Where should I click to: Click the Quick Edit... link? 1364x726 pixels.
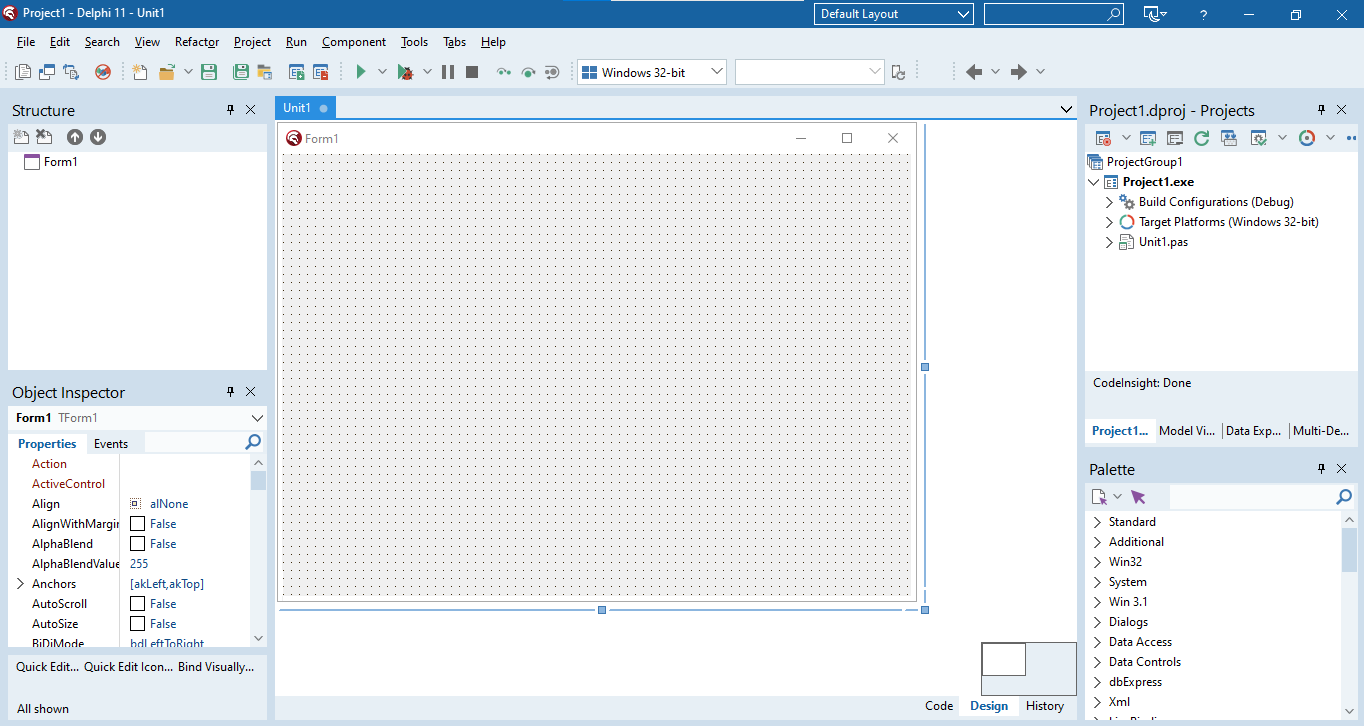47,667
